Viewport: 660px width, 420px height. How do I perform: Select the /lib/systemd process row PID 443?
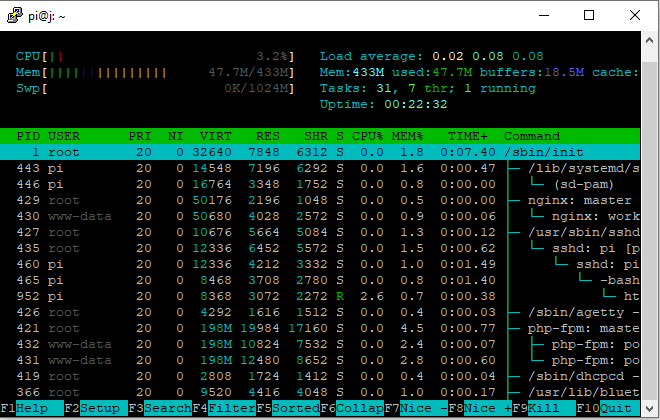point(320,168)
